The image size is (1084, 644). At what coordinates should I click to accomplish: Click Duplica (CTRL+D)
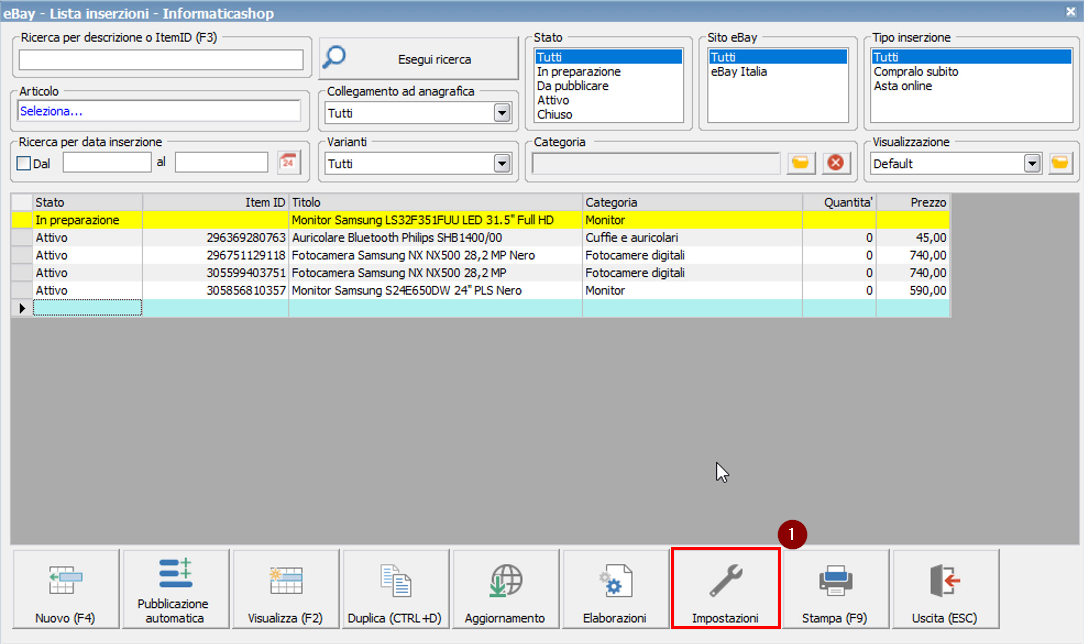395,589
